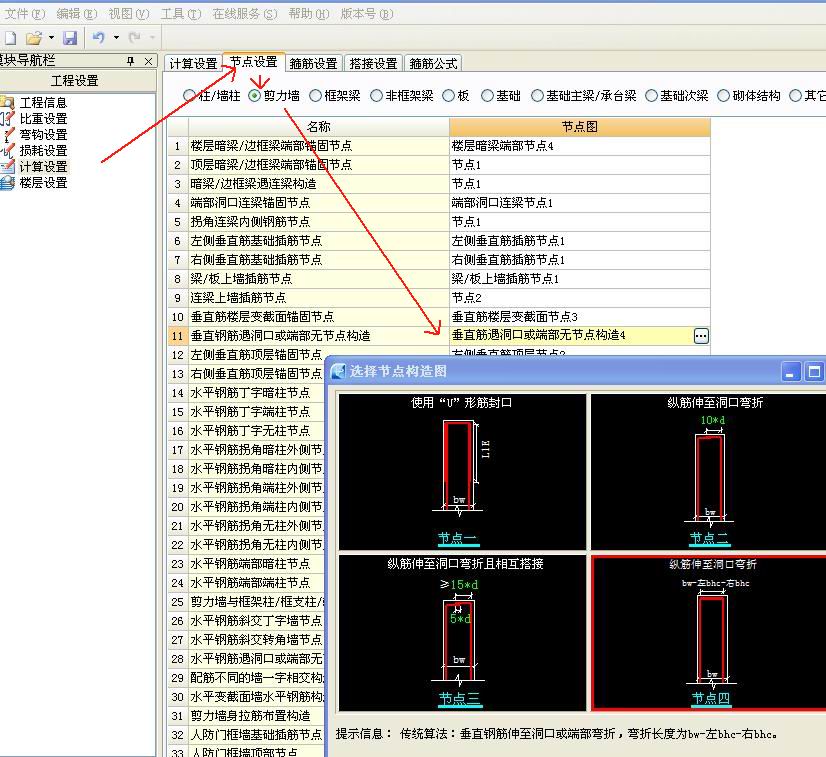Click the 工程信息 icon in navigation
This screenshot has height=757, width=826.
(7, 102)
